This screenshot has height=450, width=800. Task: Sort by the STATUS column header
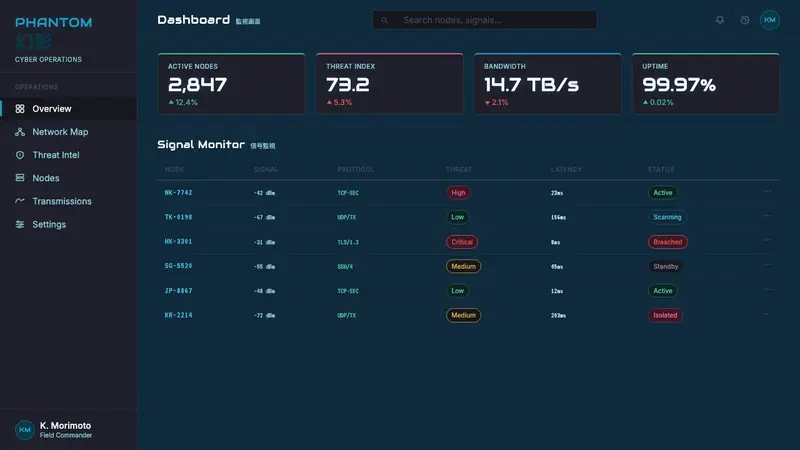click(661, 169)
